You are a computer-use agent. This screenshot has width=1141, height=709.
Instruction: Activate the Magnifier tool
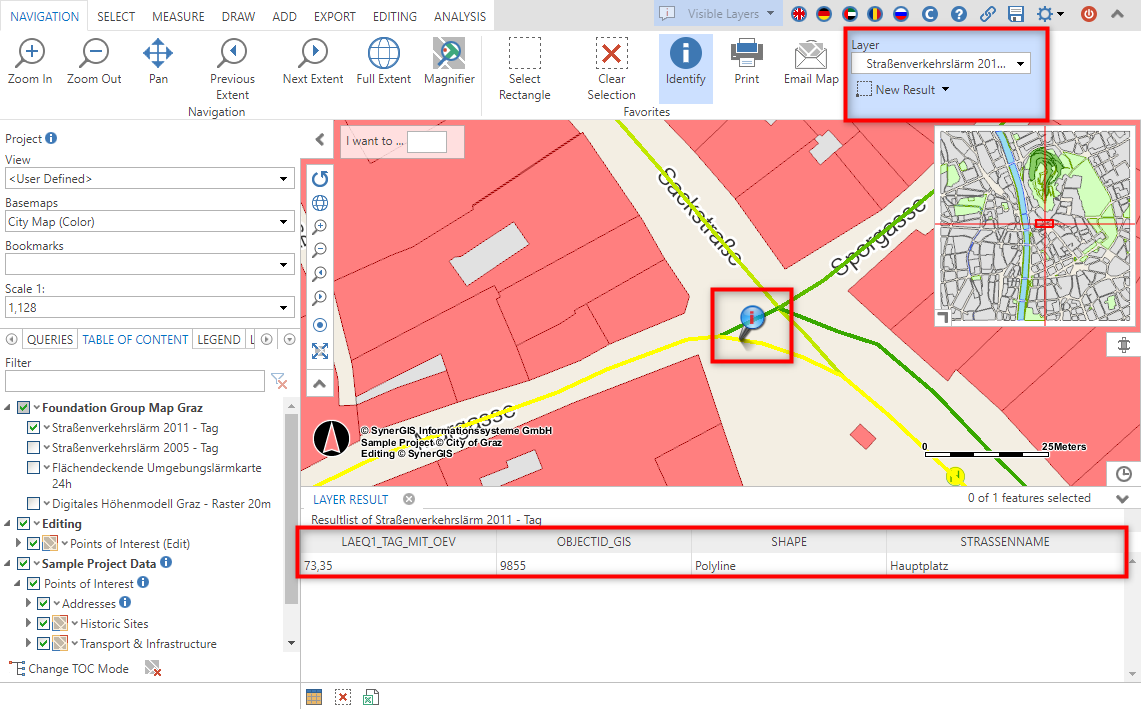coord(448,60)
